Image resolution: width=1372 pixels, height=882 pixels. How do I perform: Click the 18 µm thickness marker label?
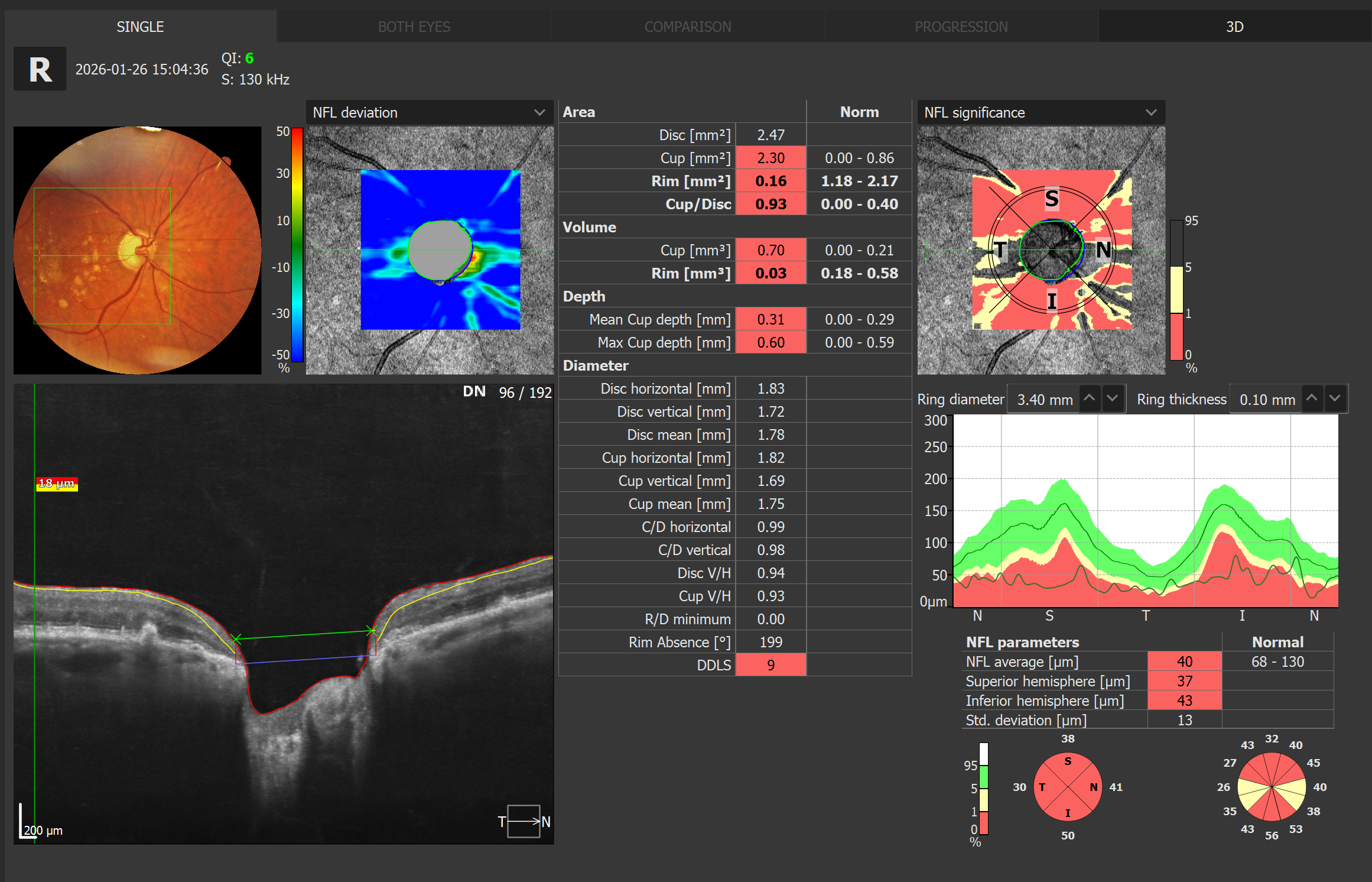pos(57,484)
